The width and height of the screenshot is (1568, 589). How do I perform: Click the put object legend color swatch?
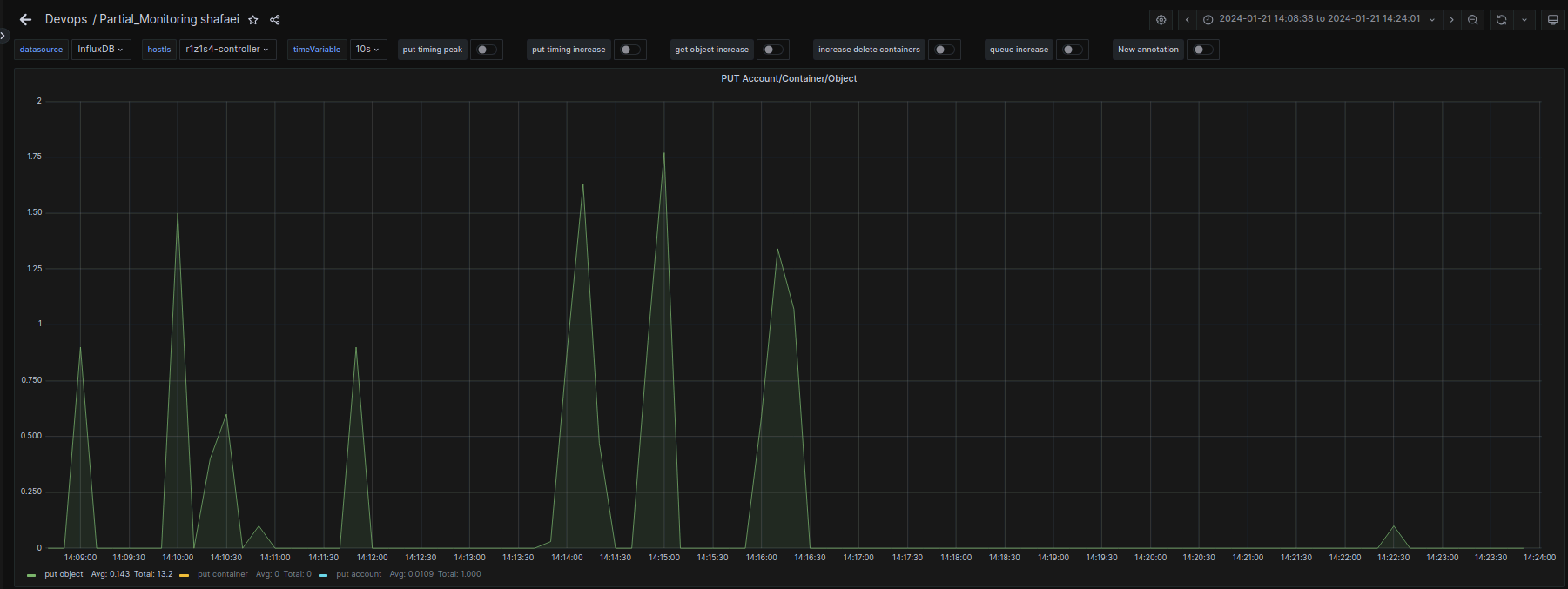click(31, 575)
